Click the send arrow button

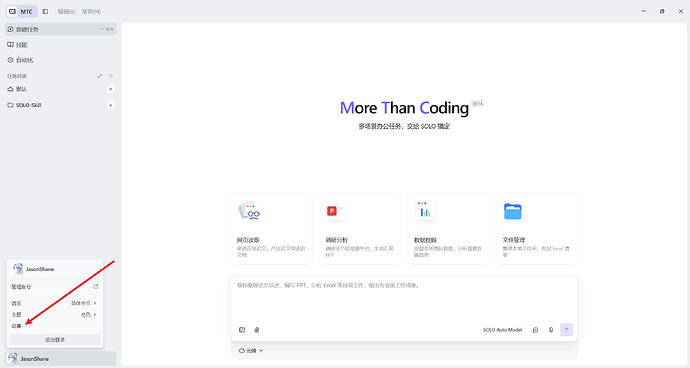coord(566,330)
